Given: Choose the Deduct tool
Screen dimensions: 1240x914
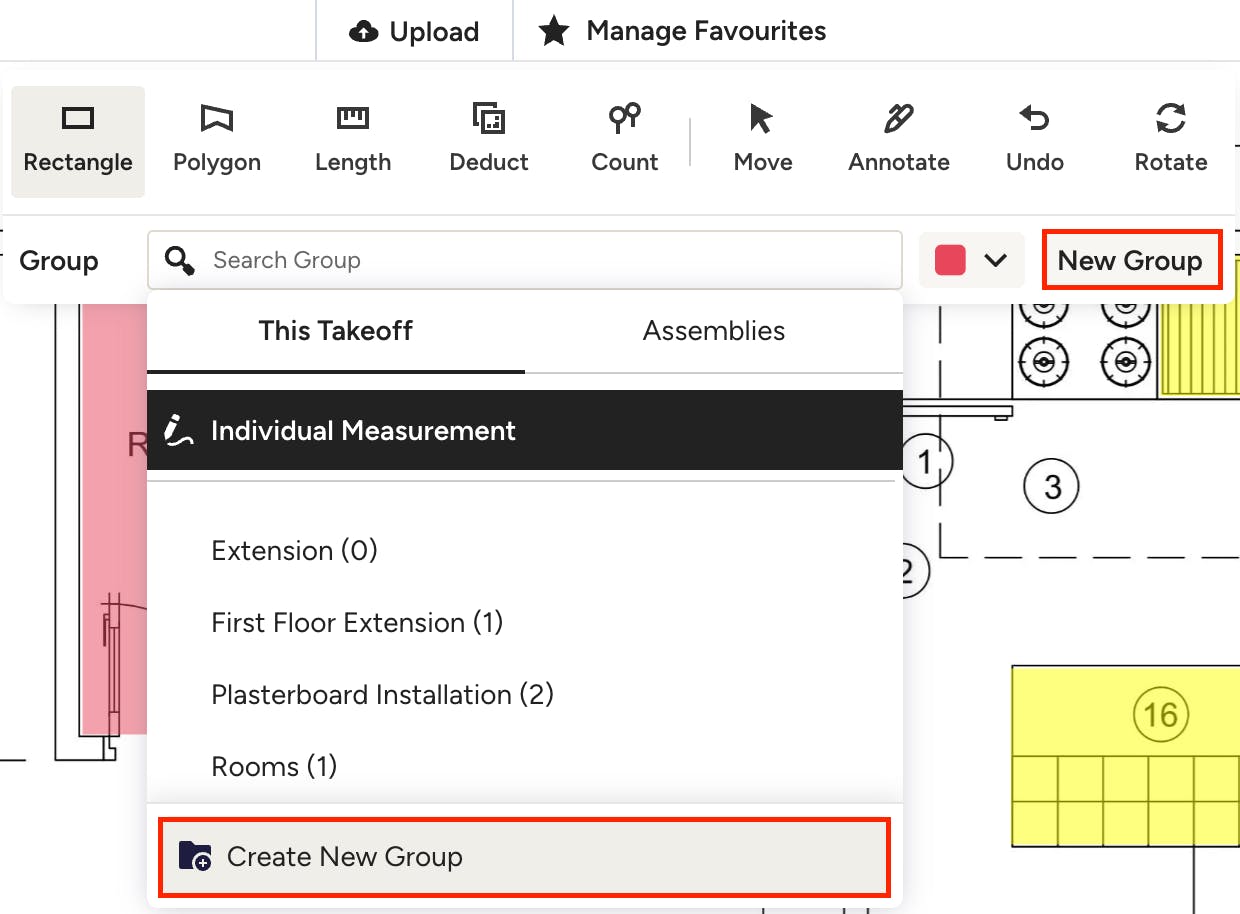Looking at the screenshot, I should point(489,141).
